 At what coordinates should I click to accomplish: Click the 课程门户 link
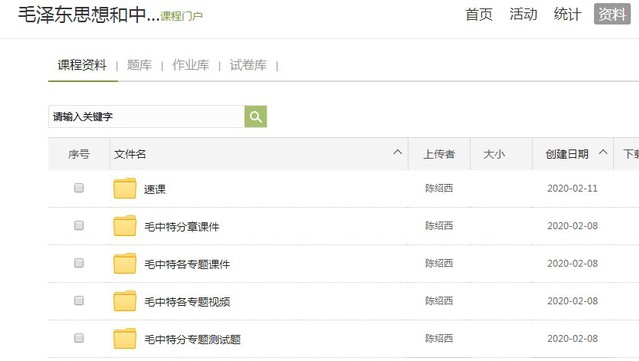pos(181,16)
